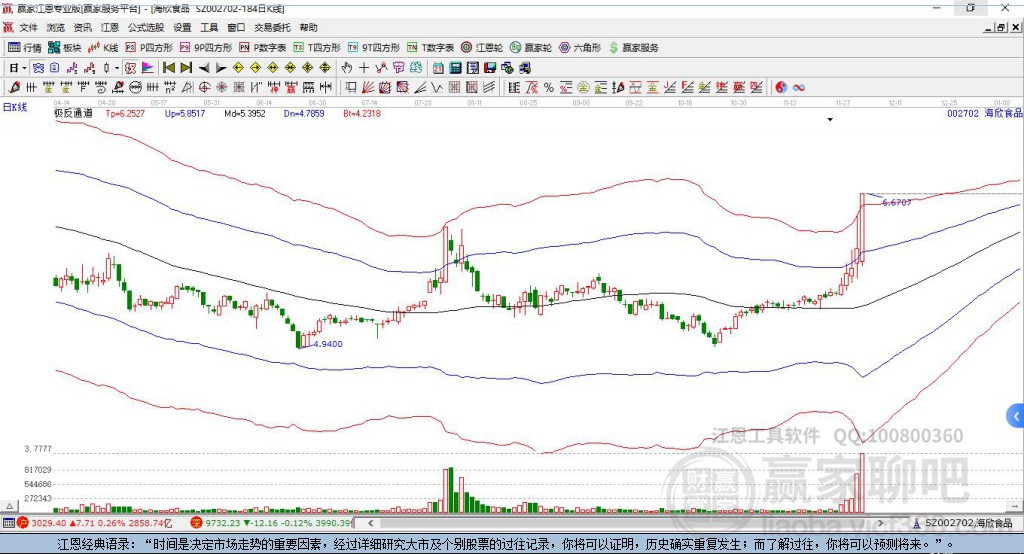Select the hand pan tool
This screenshot has height=554, width=1024.
347,68
